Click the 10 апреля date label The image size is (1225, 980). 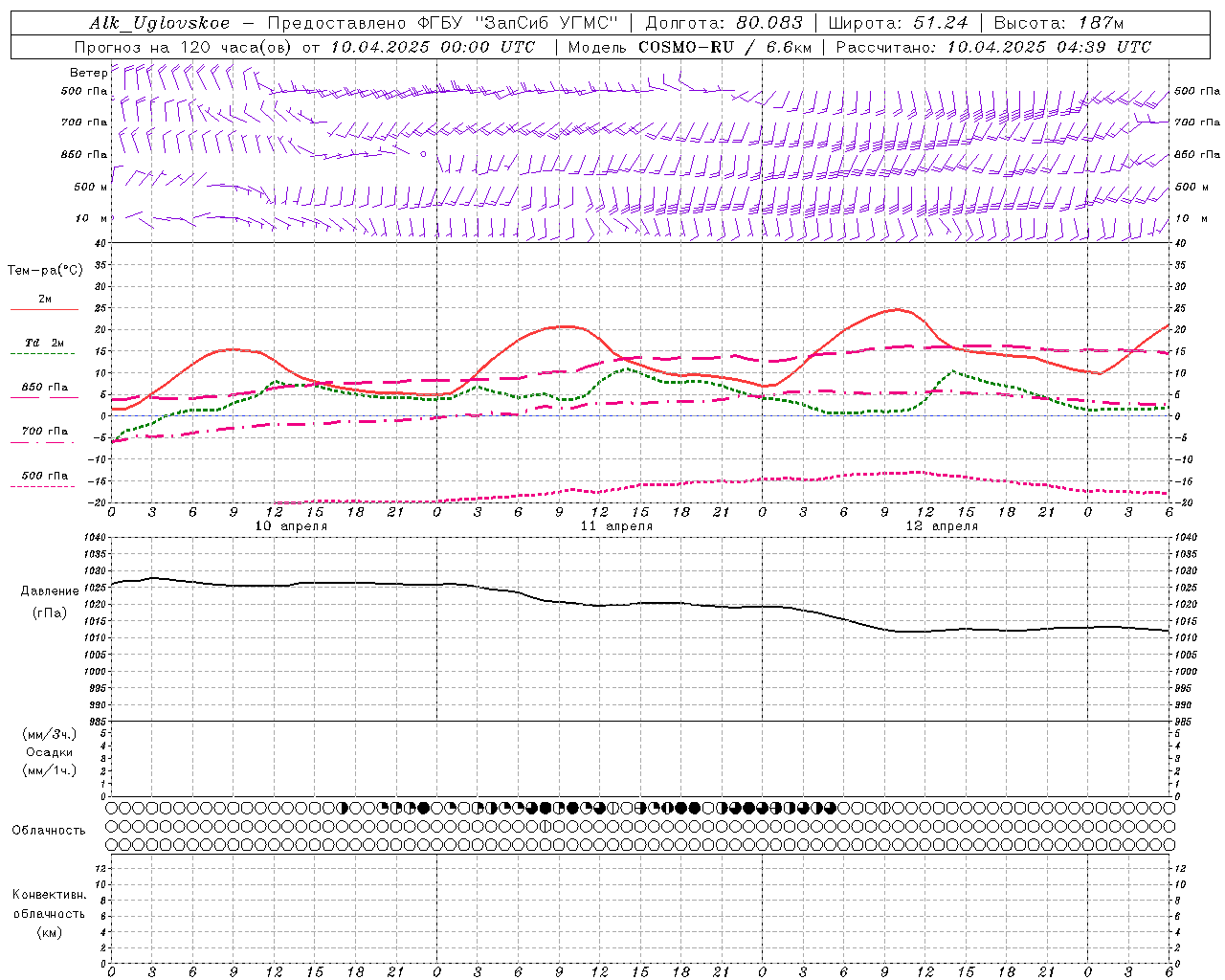pyautogui.click(x=291, y=526)
